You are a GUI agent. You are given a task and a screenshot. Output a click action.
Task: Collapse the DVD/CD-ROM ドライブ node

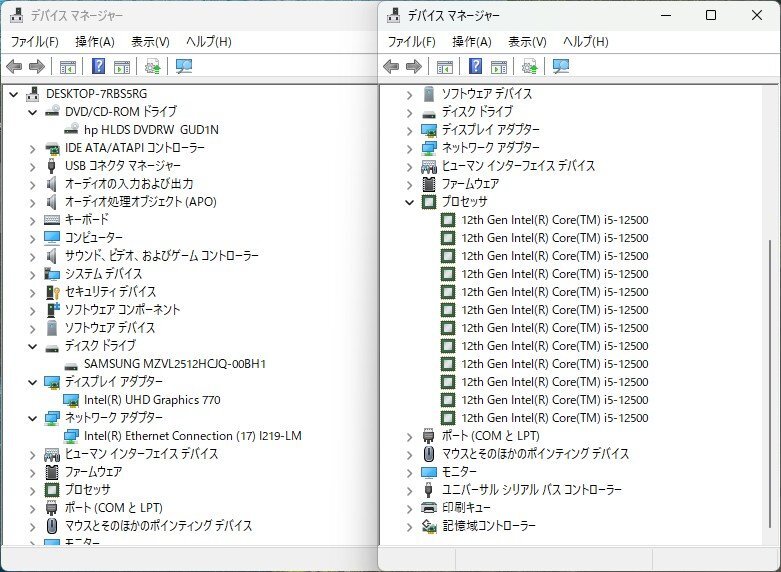(32, 112)
